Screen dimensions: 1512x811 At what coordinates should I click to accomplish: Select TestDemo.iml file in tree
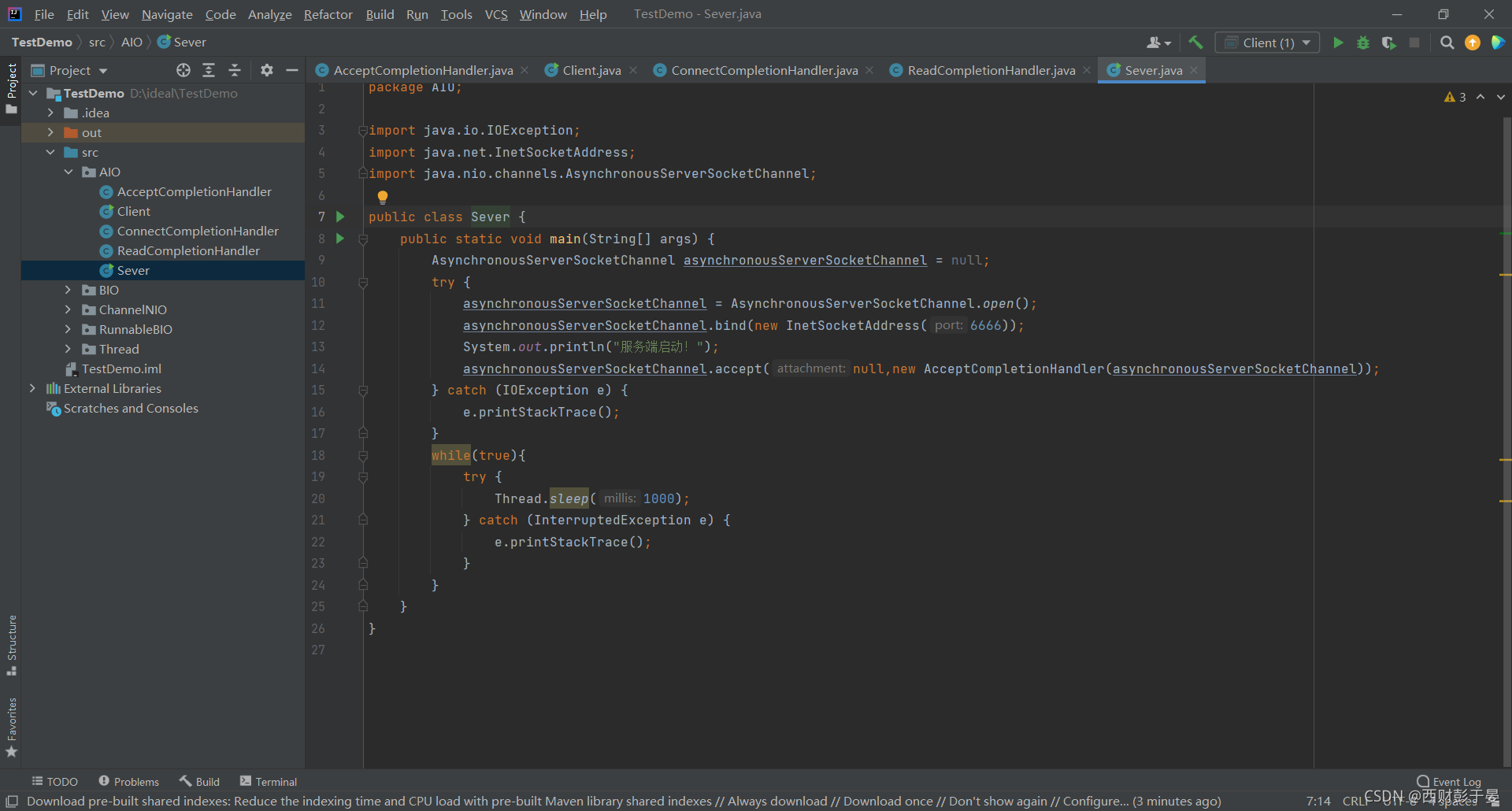tap(121, 368)
